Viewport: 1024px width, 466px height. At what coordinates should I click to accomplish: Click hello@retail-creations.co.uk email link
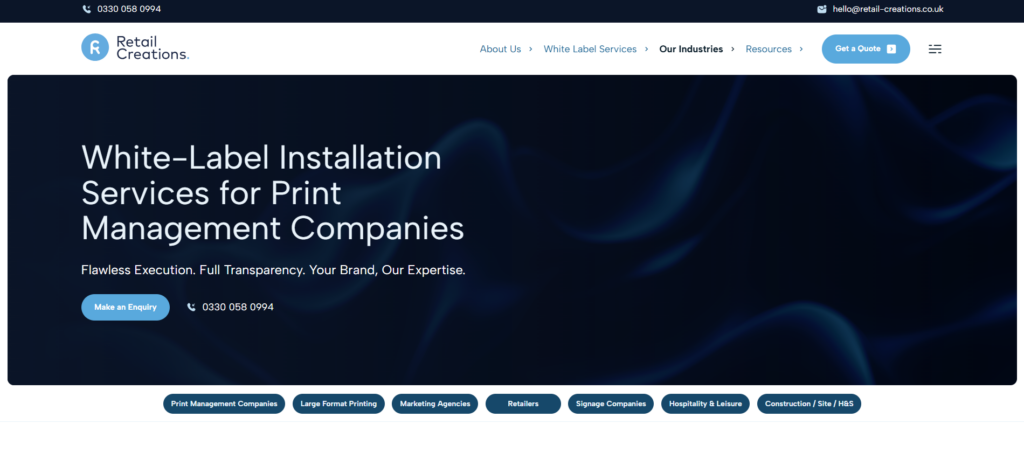click(888, 9)
